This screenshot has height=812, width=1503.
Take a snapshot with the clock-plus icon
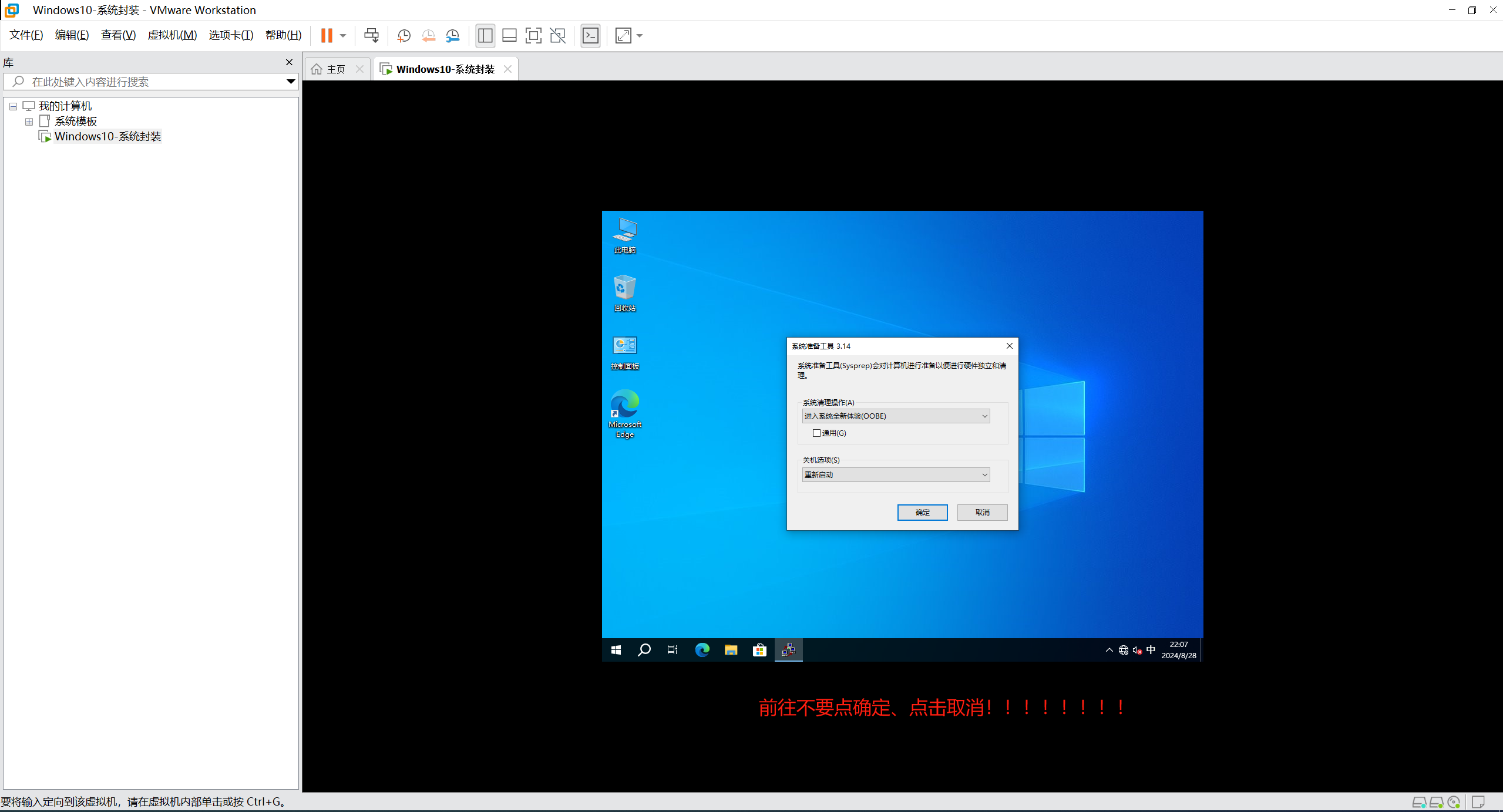pos(404,36)
